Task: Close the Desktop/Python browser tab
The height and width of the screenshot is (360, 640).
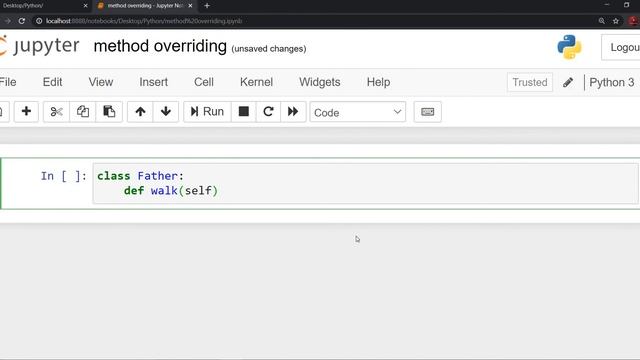Action: click(85, 6)
